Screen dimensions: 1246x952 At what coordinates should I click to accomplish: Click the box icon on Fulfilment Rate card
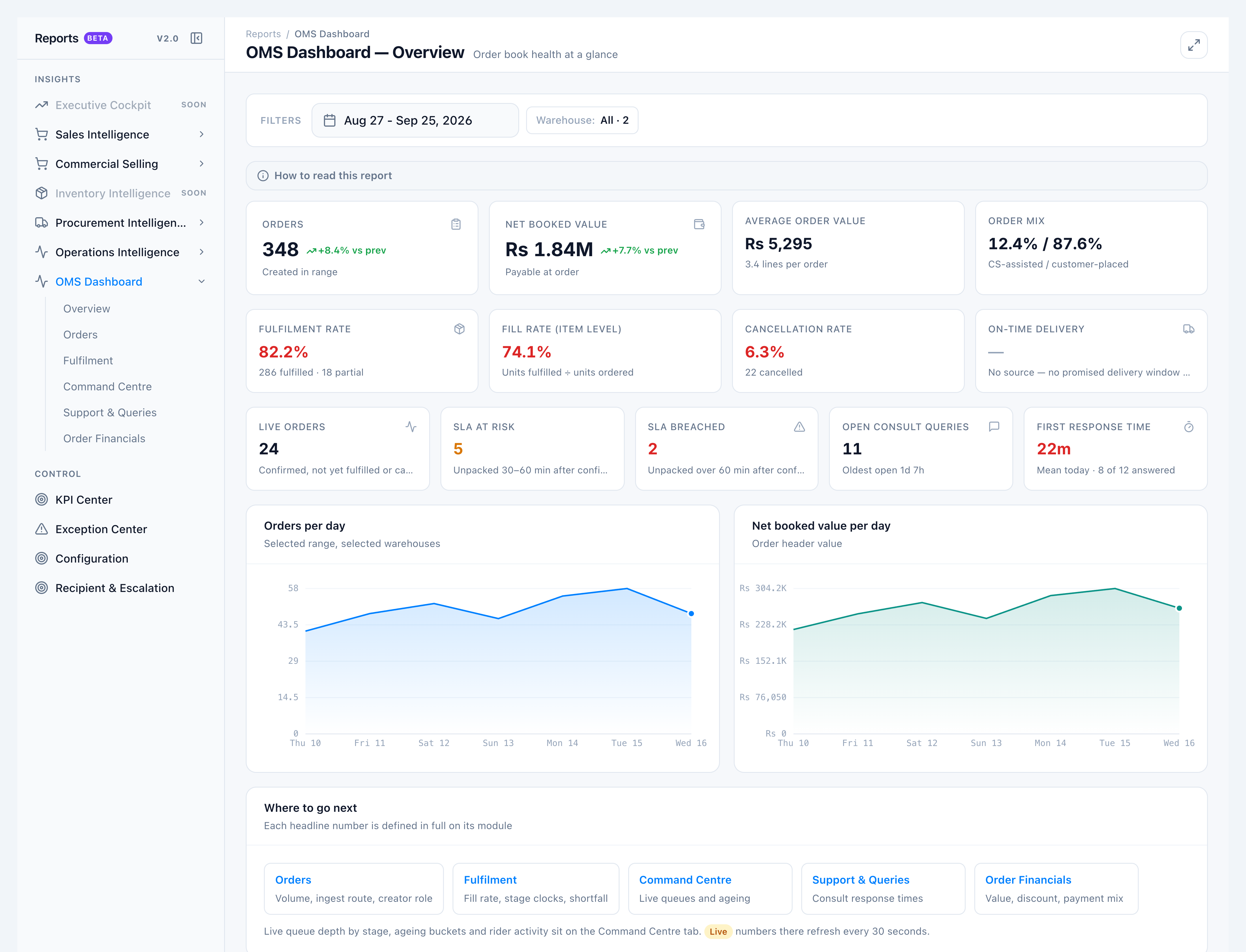coord(459,329)
